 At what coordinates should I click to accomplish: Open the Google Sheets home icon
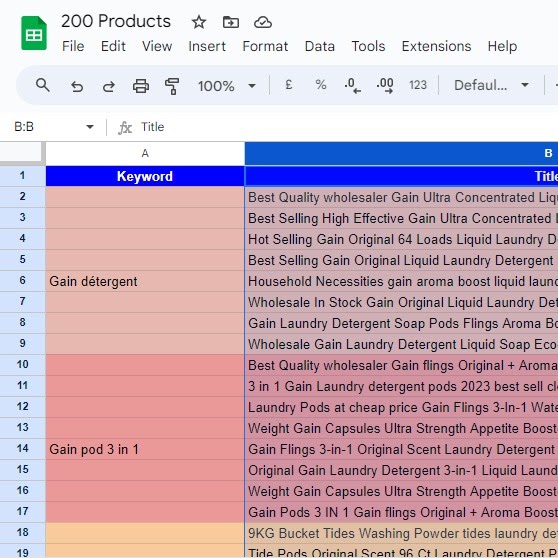coord(34,33)
